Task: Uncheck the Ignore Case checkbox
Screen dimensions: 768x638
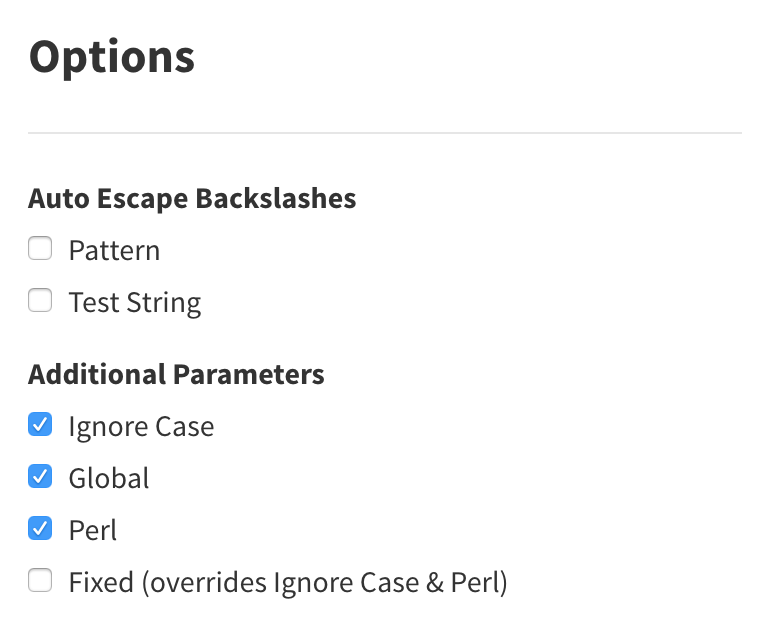Action: tap(40, 426)
